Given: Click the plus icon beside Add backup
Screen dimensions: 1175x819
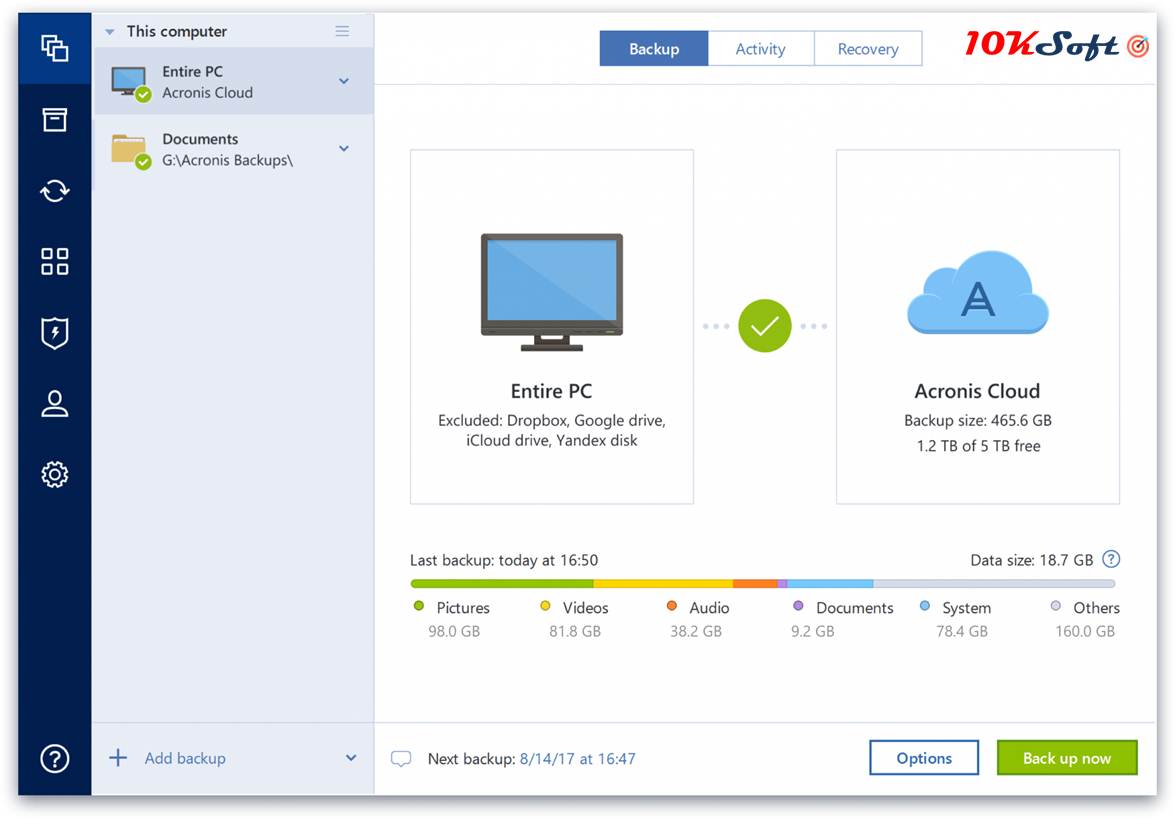Looking at the screenshot, I should coord(118,758).
